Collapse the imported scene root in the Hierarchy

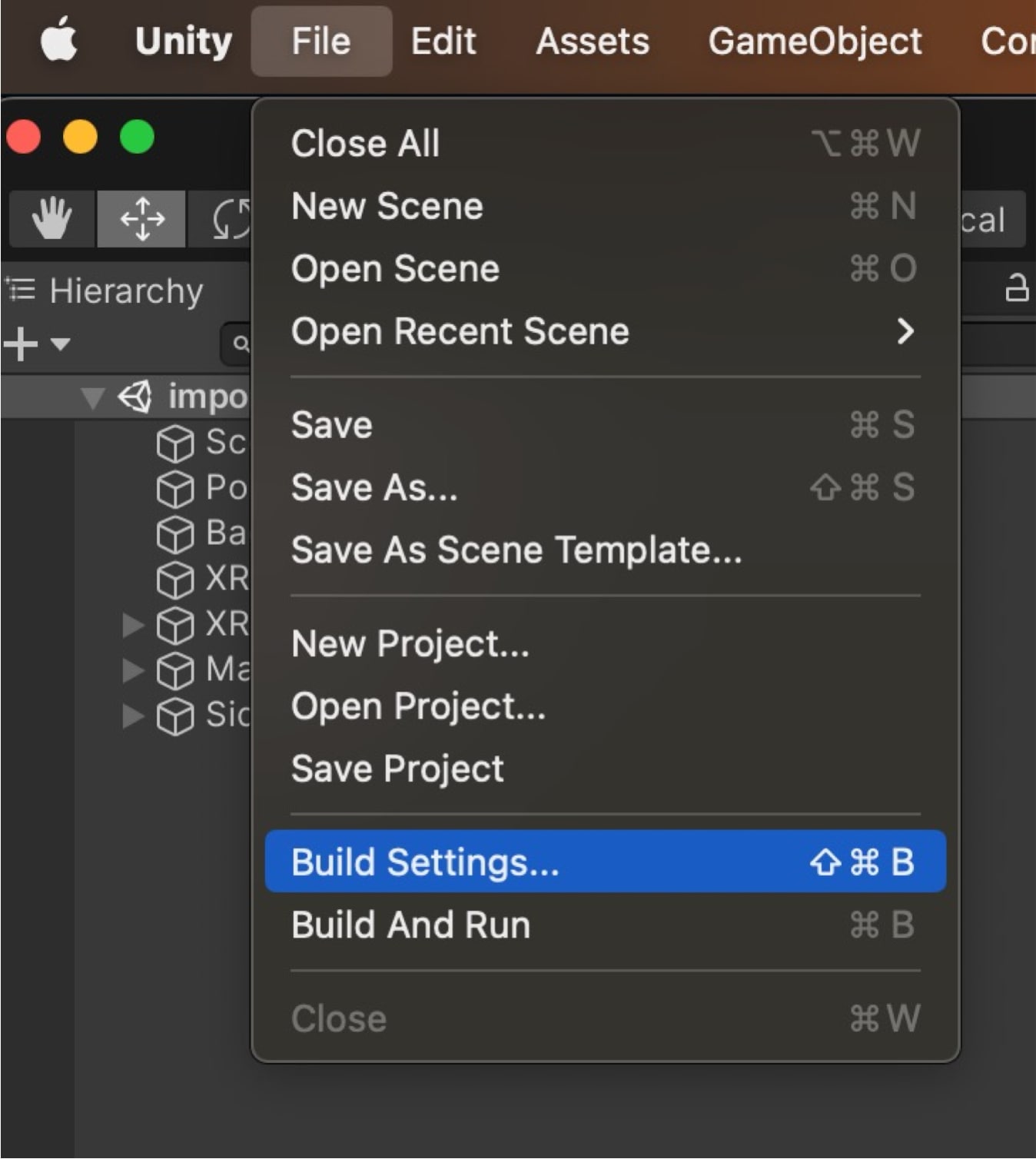pyautogui.click(x=94, y=397)
